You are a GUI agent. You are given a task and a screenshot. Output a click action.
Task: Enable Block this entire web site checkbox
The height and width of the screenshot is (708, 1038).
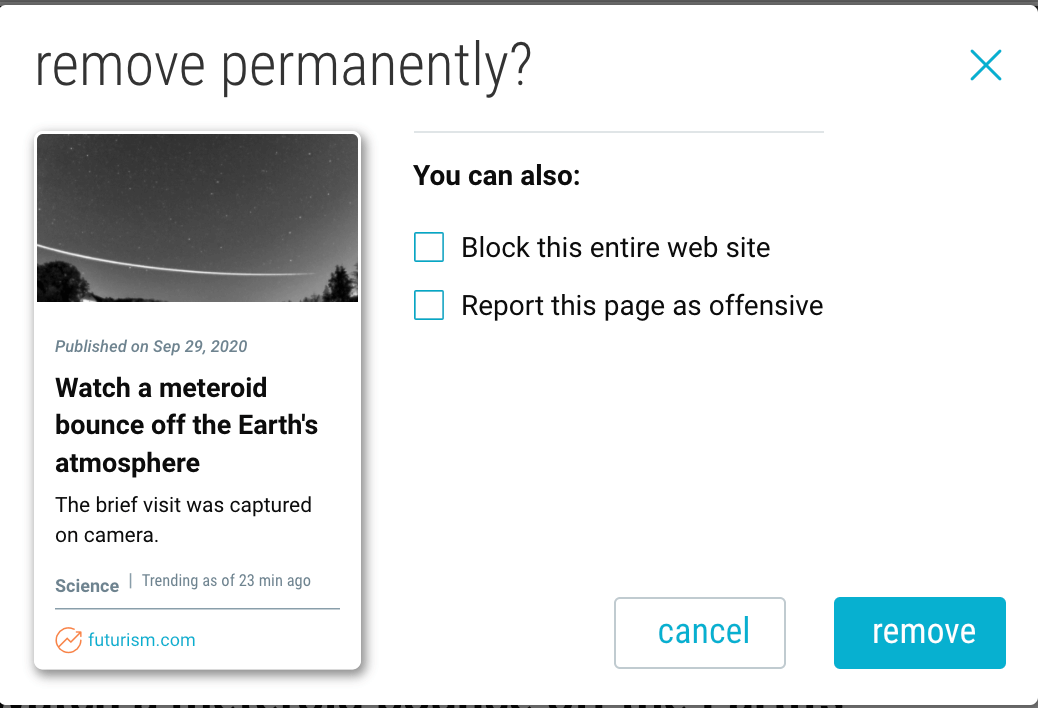click(429, 247)
